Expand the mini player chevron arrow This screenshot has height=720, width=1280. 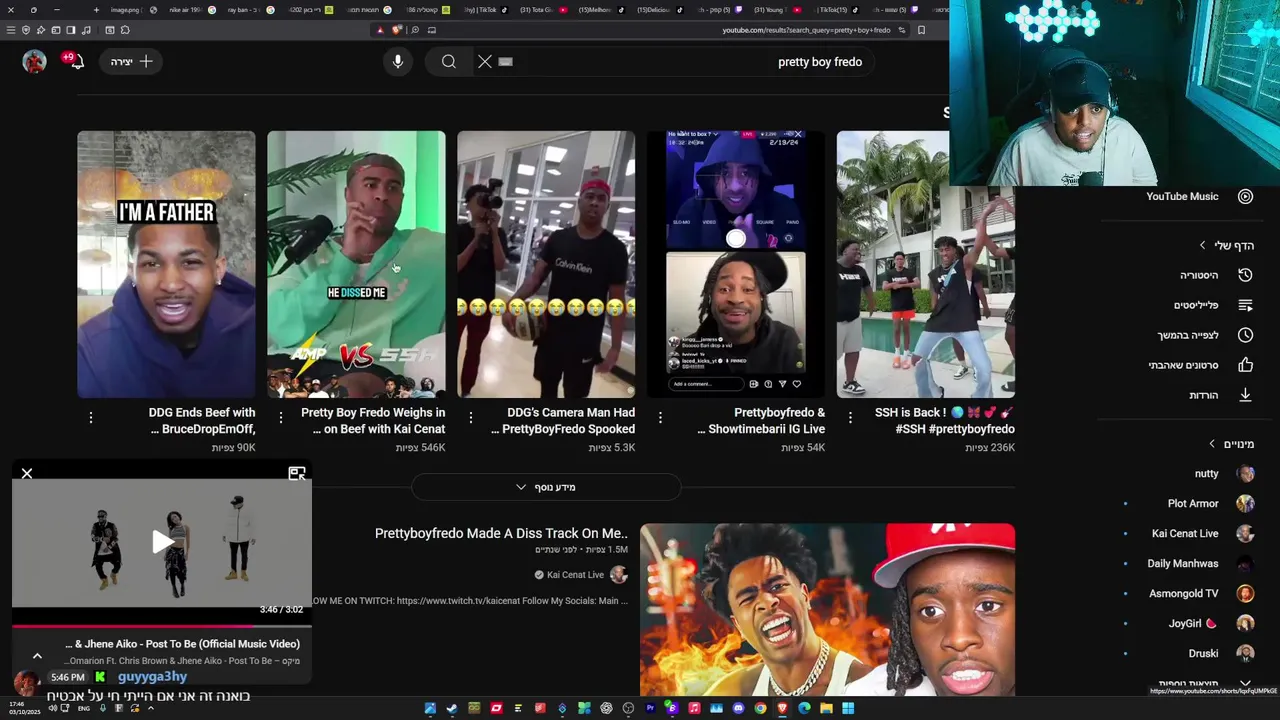tap(37, 656)
